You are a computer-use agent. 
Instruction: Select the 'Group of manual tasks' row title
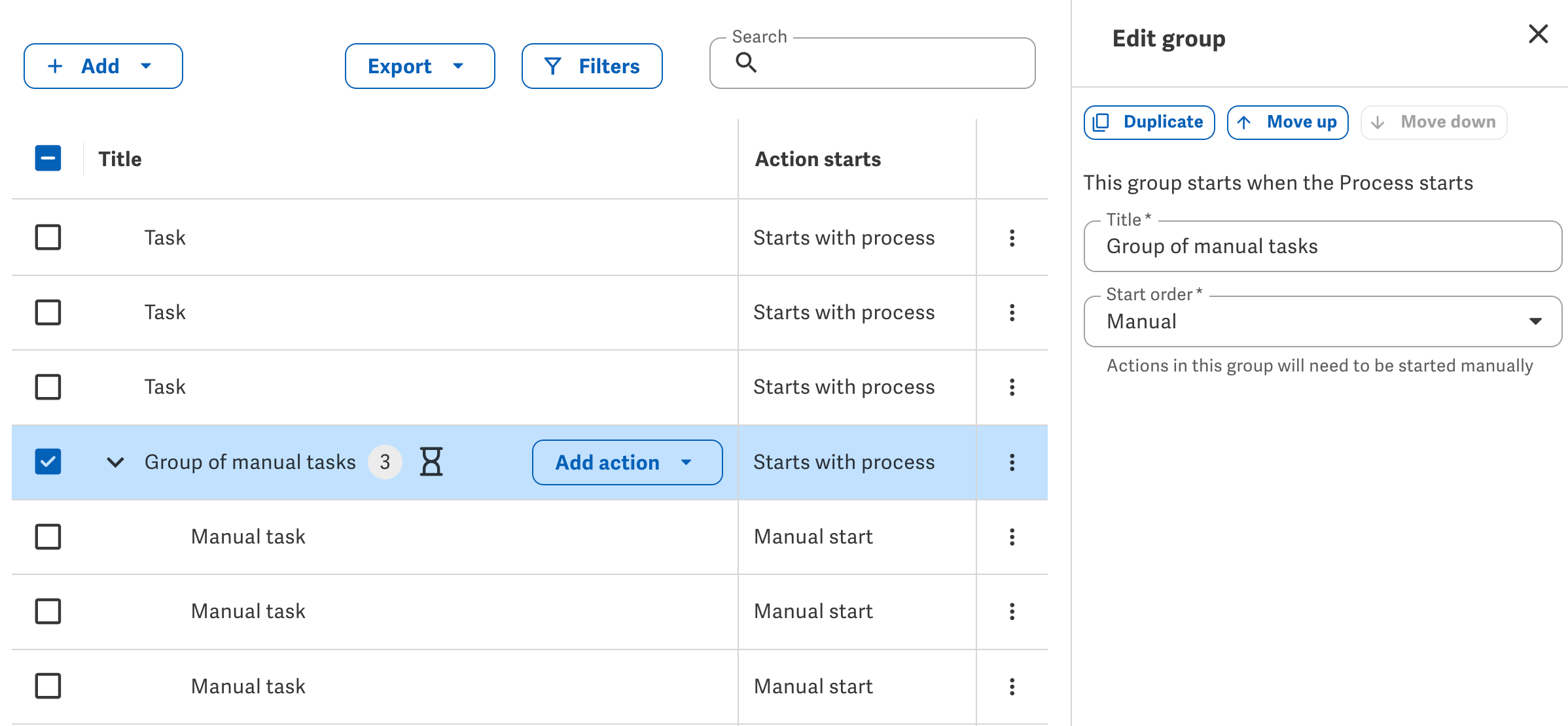pos(250,462)
